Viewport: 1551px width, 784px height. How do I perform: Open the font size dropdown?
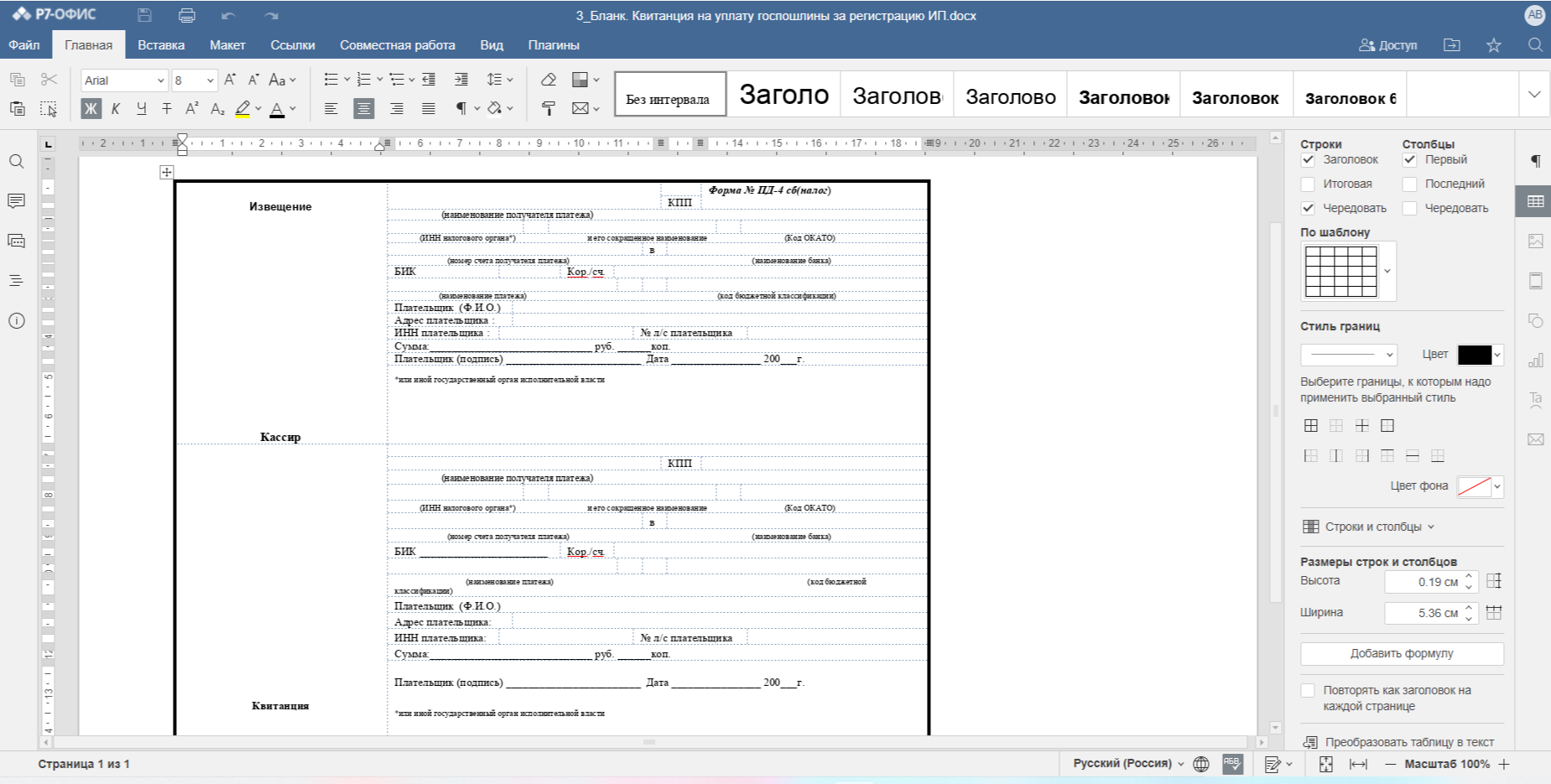210,80
